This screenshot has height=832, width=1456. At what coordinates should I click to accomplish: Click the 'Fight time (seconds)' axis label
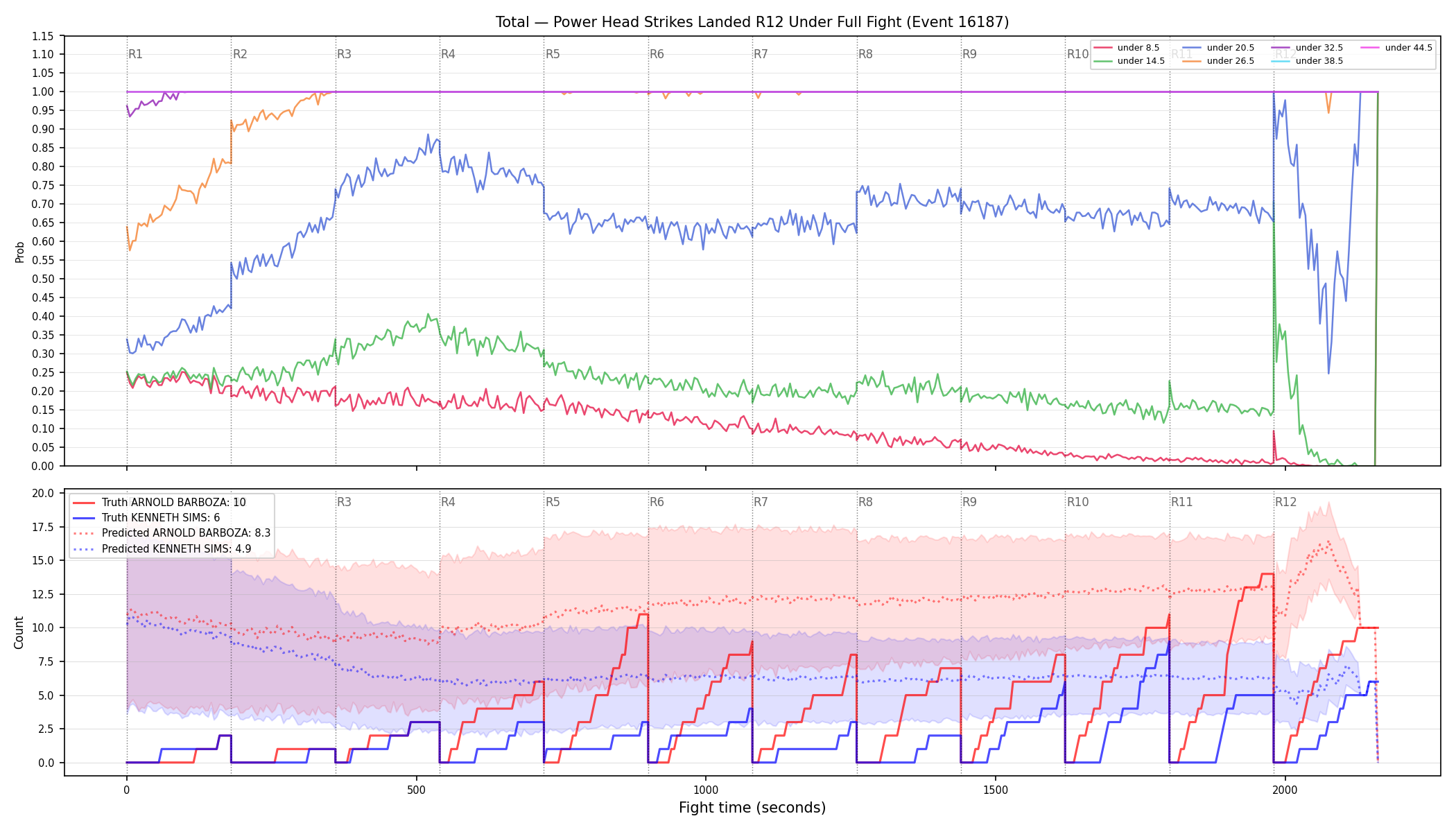point(752,808)
